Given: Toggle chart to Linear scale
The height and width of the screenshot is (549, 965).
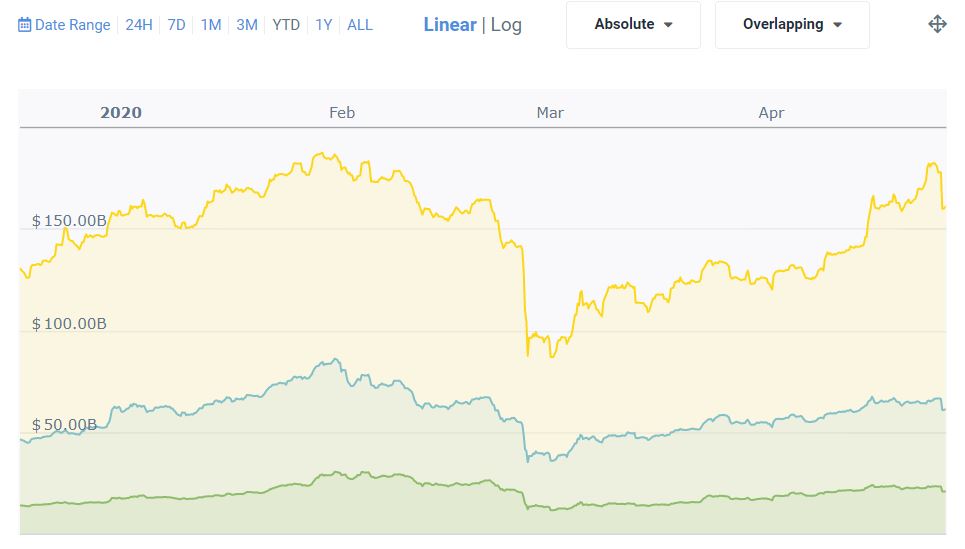Looking at the screenshot, I should [x=449, y=24].
